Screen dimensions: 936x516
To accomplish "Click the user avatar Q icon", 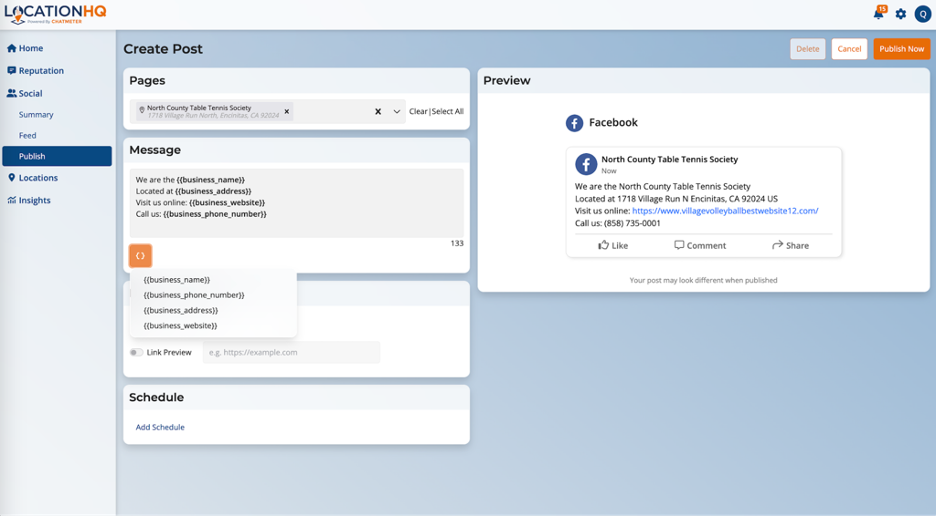I will (923, 14).
